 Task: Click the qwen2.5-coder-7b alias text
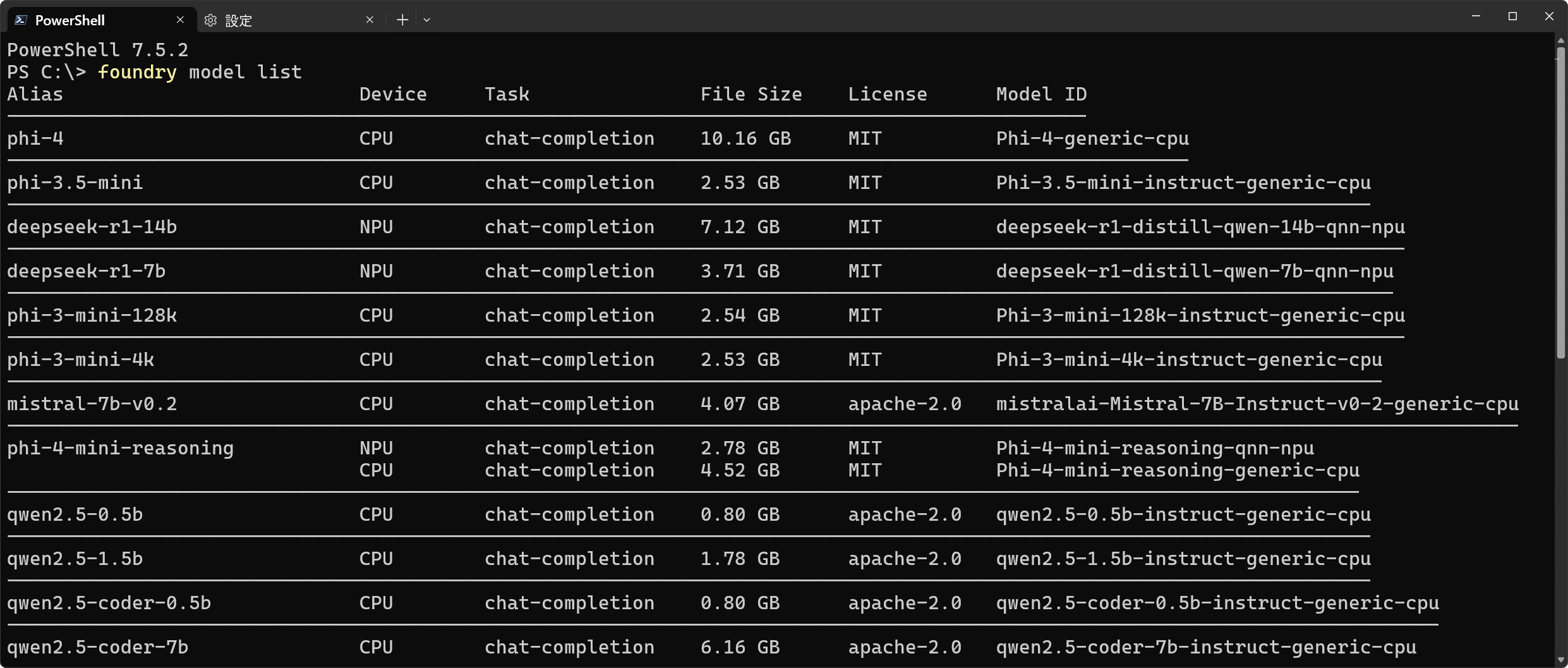tap(98, 647)
